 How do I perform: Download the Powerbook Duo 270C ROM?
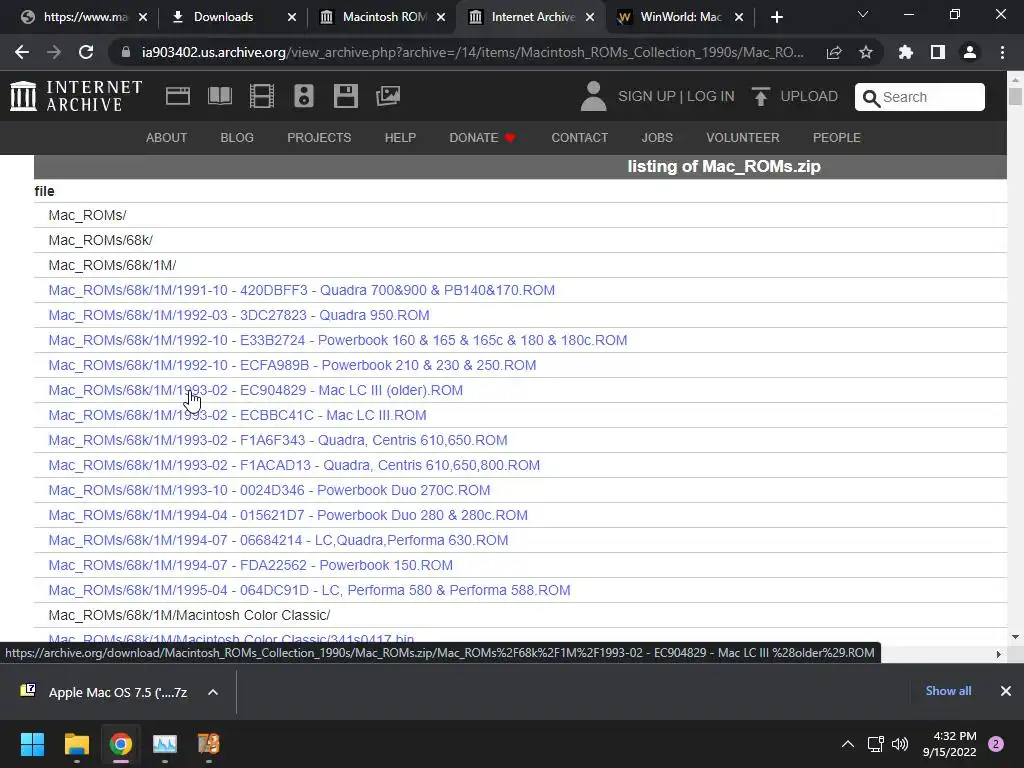pyautogui.click(x=269, y=490)
